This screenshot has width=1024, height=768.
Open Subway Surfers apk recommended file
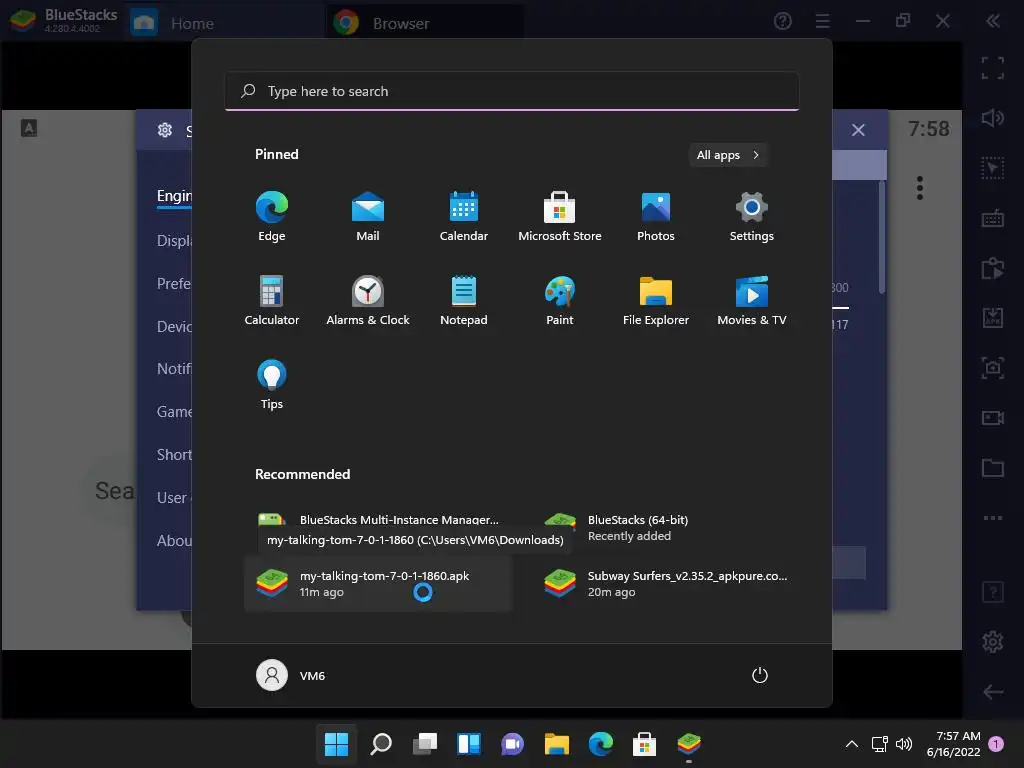click(666, 584)
